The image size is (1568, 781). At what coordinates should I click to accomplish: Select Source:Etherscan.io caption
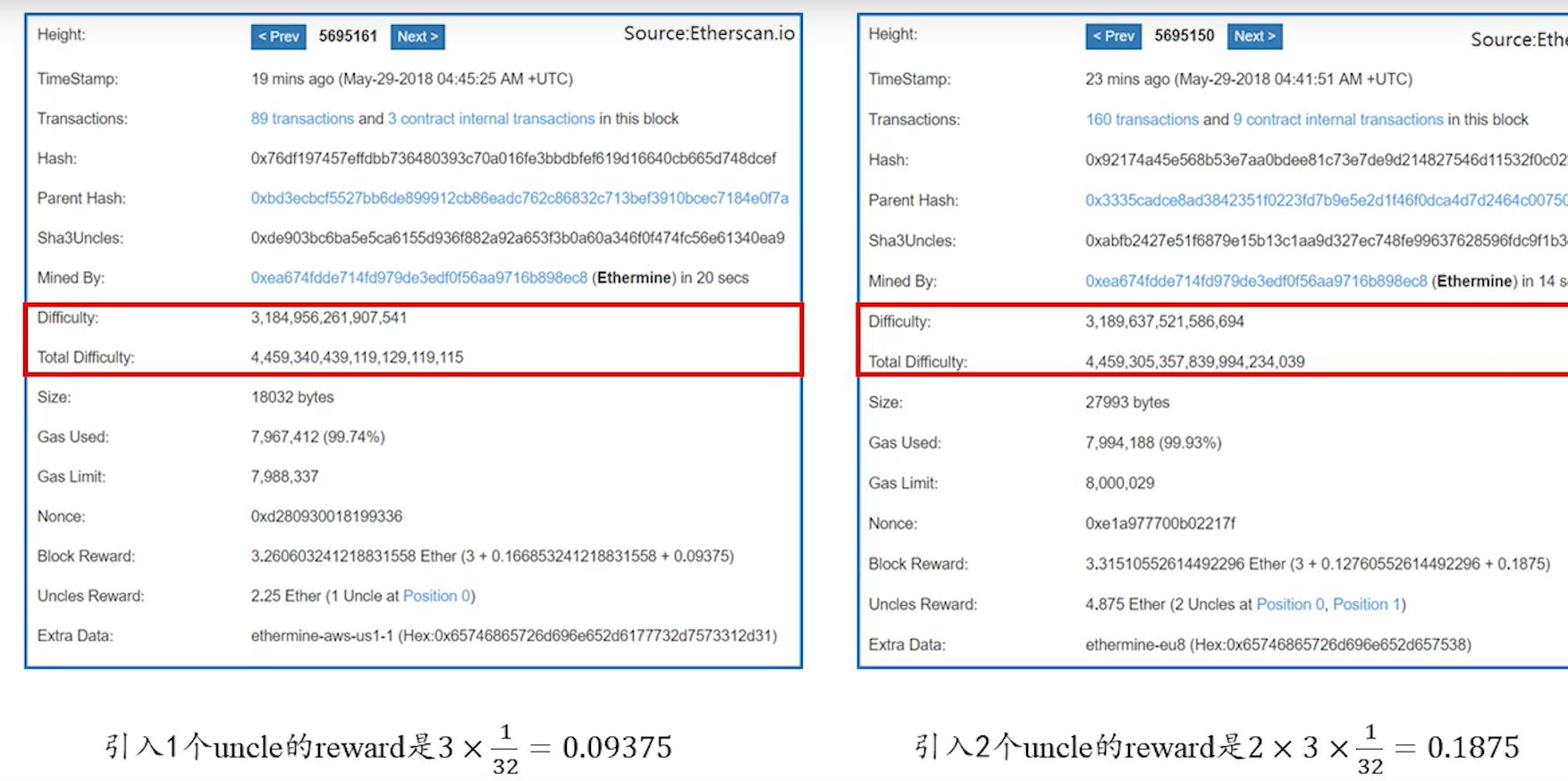point(709,34)
